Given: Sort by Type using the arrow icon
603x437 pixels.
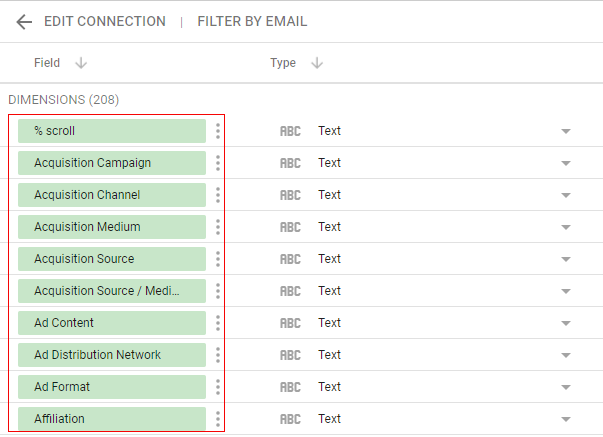Looking at the screenshot, I should [316, 63].
